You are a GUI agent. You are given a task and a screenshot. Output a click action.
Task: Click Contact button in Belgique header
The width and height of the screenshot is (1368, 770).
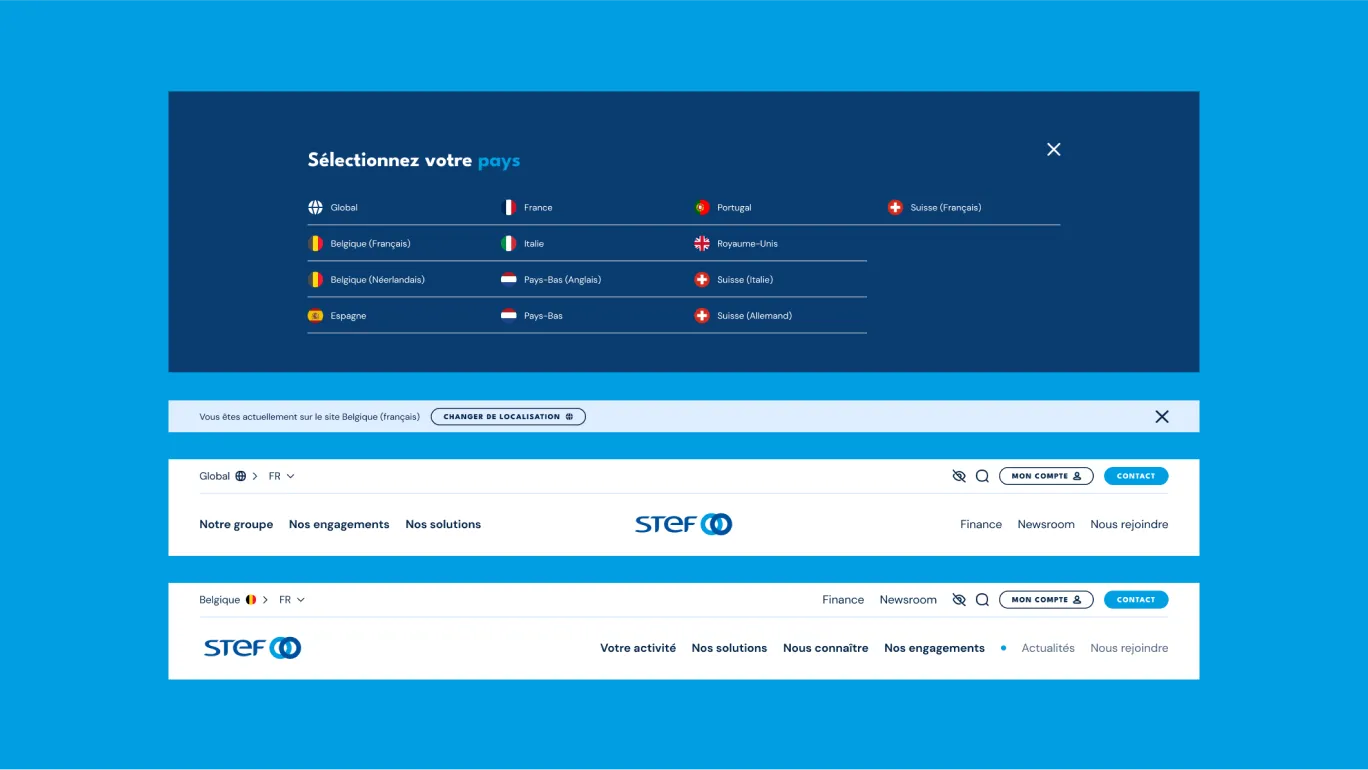[x=1136, y=600]
